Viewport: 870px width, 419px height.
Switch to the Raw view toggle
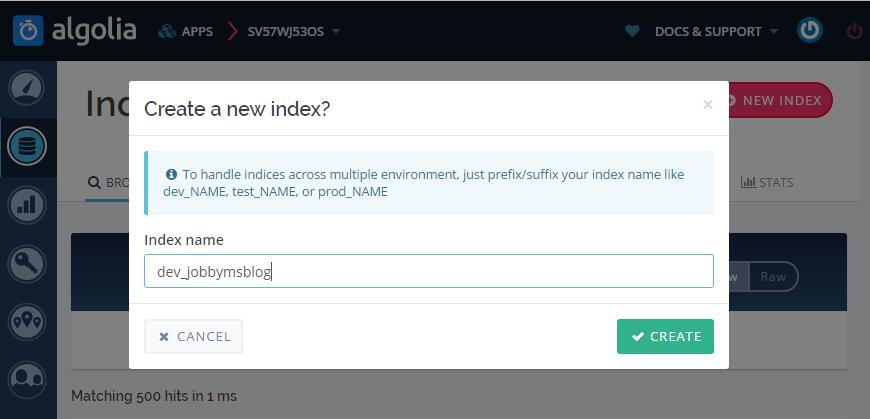[773, 276]
